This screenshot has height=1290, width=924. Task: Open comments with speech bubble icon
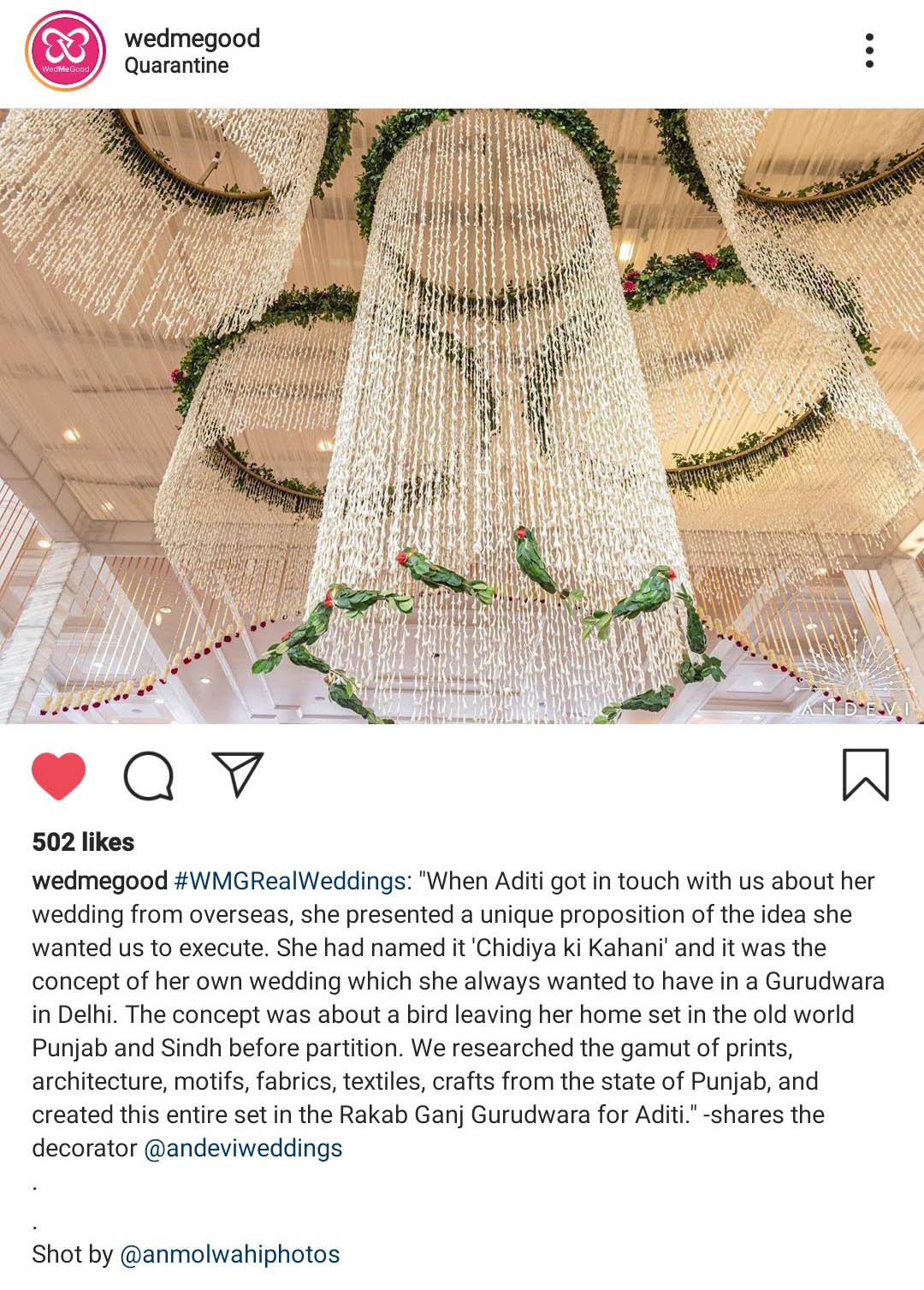click(149, 776)
